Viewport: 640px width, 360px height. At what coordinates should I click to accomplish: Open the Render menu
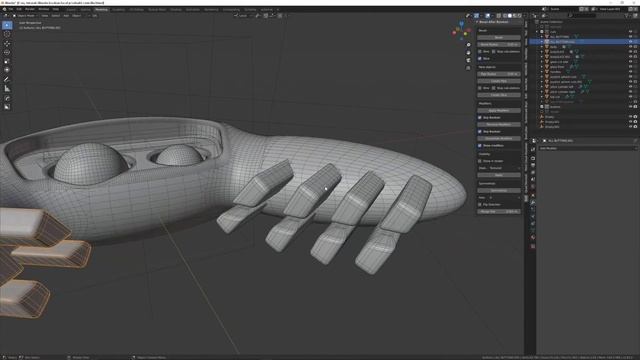[x=30, y=9]
